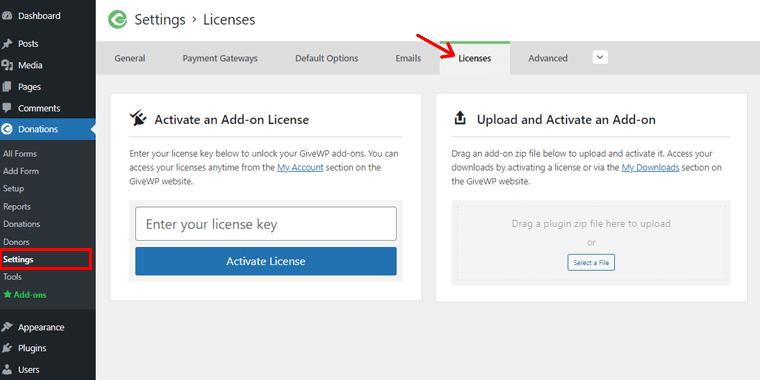
Task: Click the Pages stack icon
Action: pyautogui.click(x=7, y=87)
